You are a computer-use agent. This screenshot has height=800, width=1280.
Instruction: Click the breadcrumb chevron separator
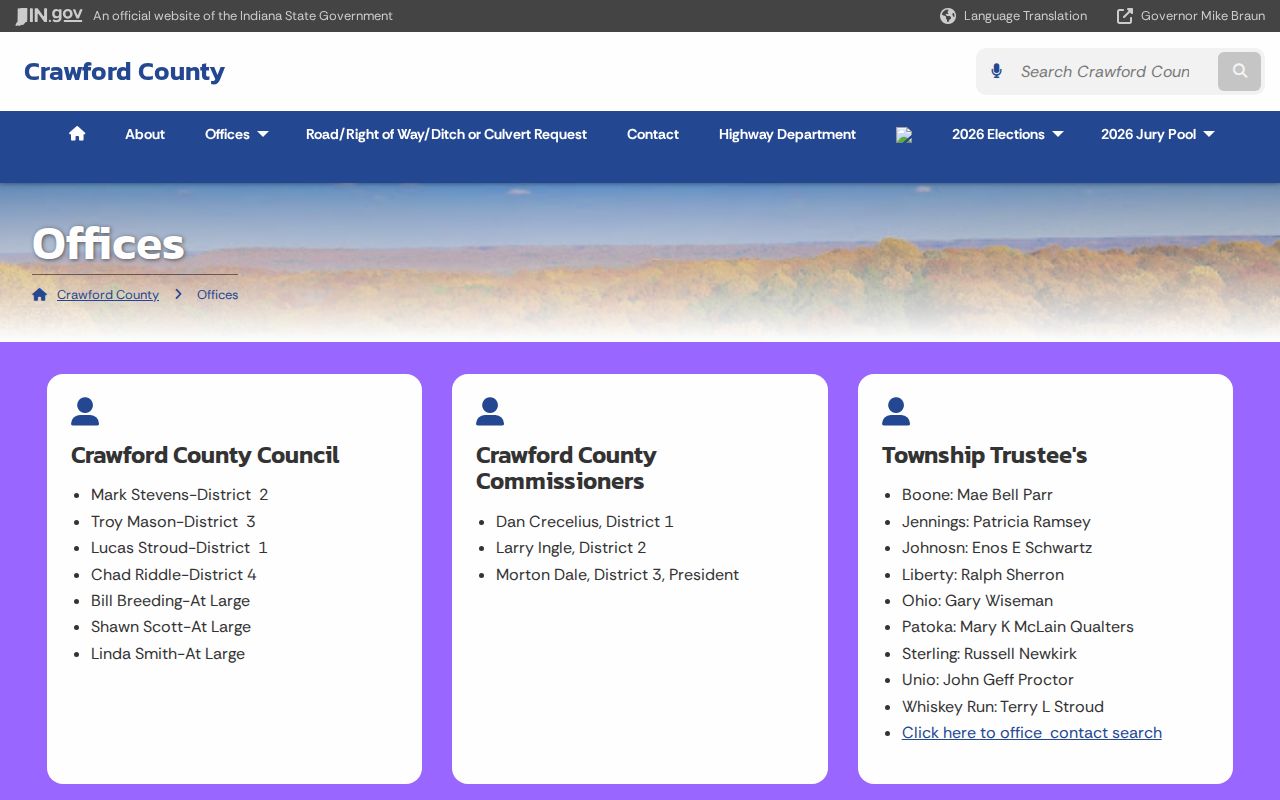(178, 294)
